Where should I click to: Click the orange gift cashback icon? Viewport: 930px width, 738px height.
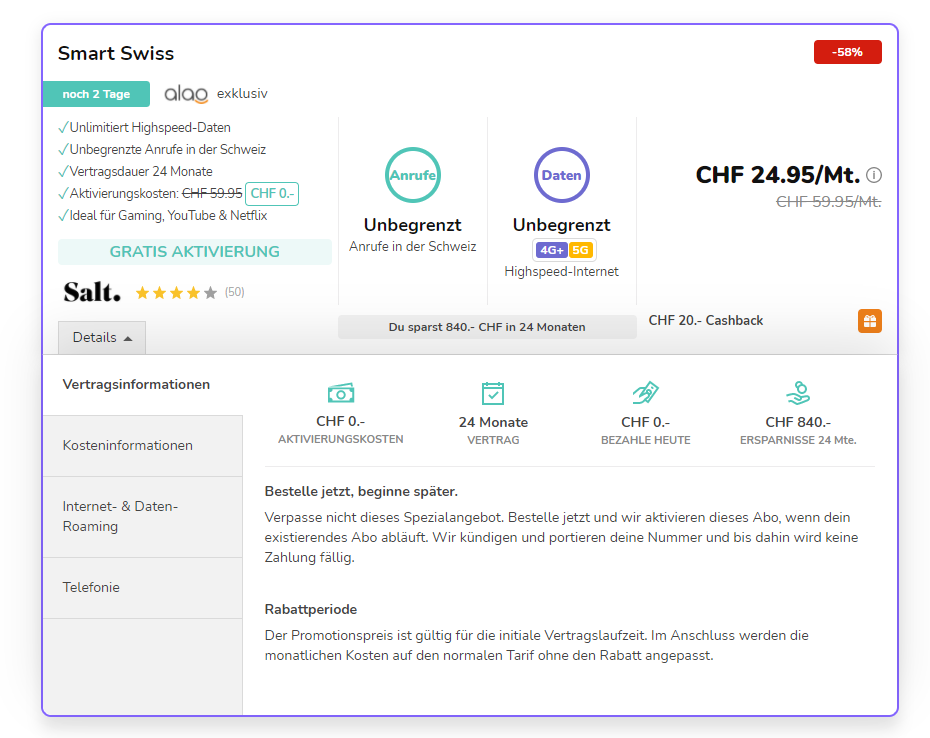[x=869, y=322]
